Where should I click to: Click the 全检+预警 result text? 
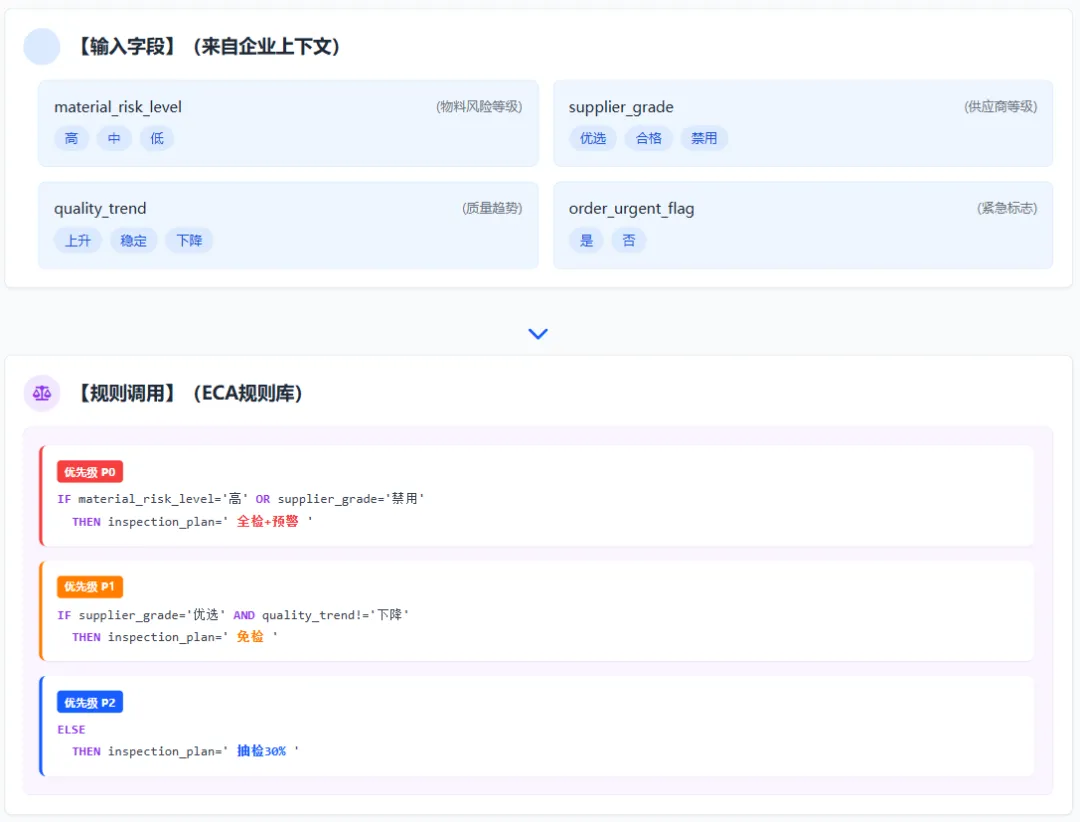point(268,522)
